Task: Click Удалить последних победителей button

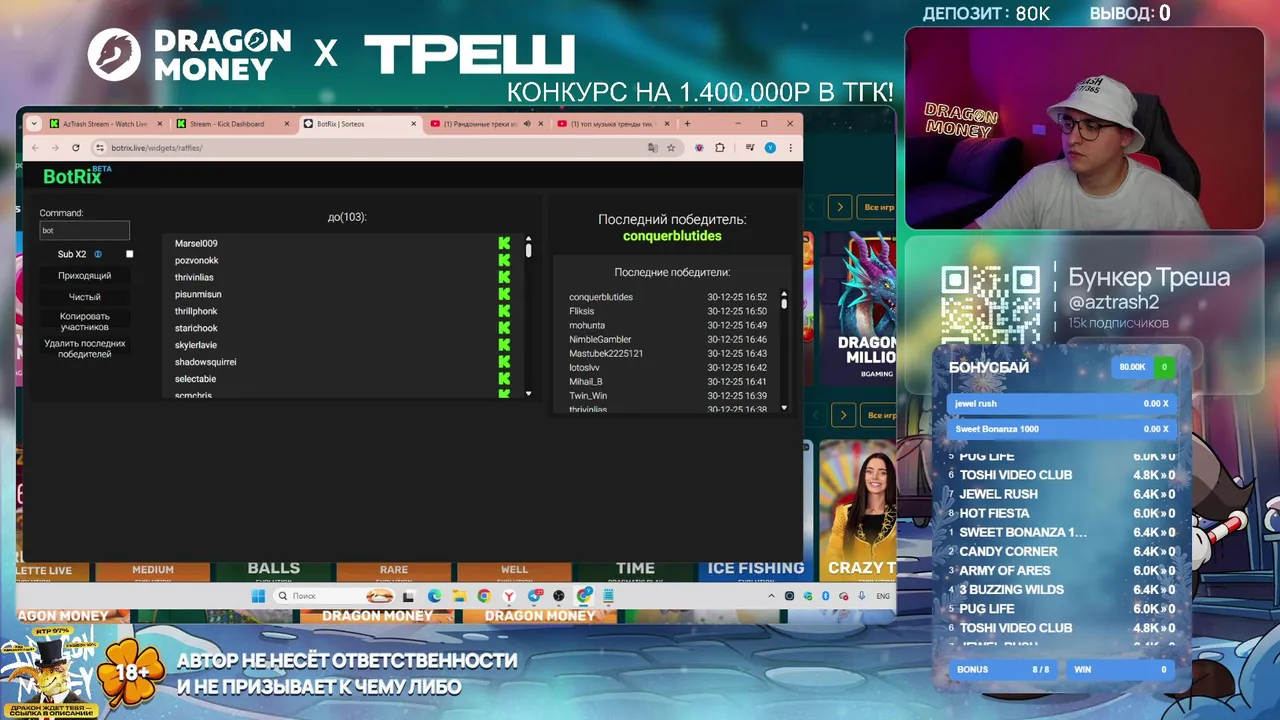Action: pyautogui.click(x=85, y=348)
